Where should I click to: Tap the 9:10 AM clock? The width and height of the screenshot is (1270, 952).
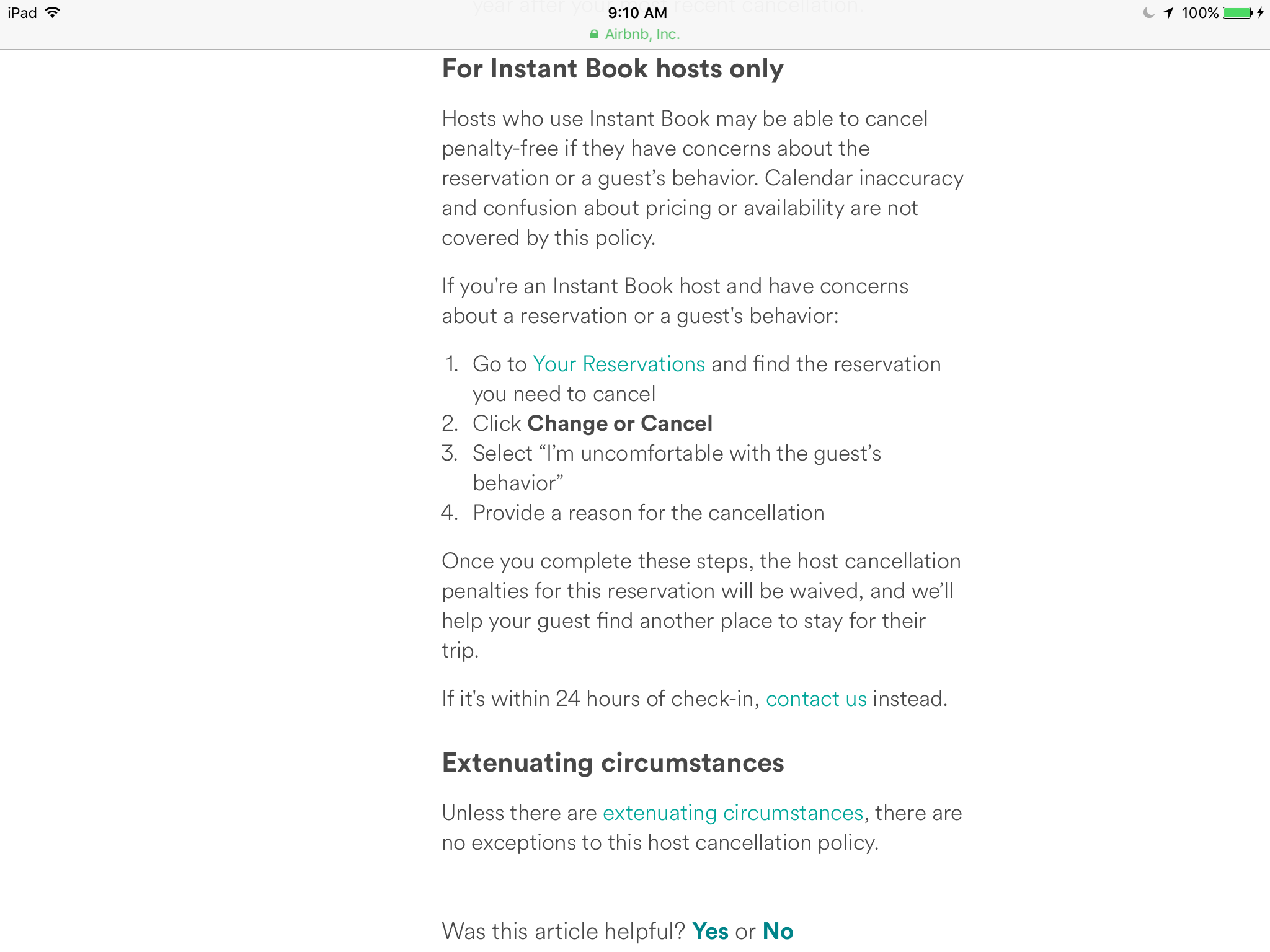(637, 12)
